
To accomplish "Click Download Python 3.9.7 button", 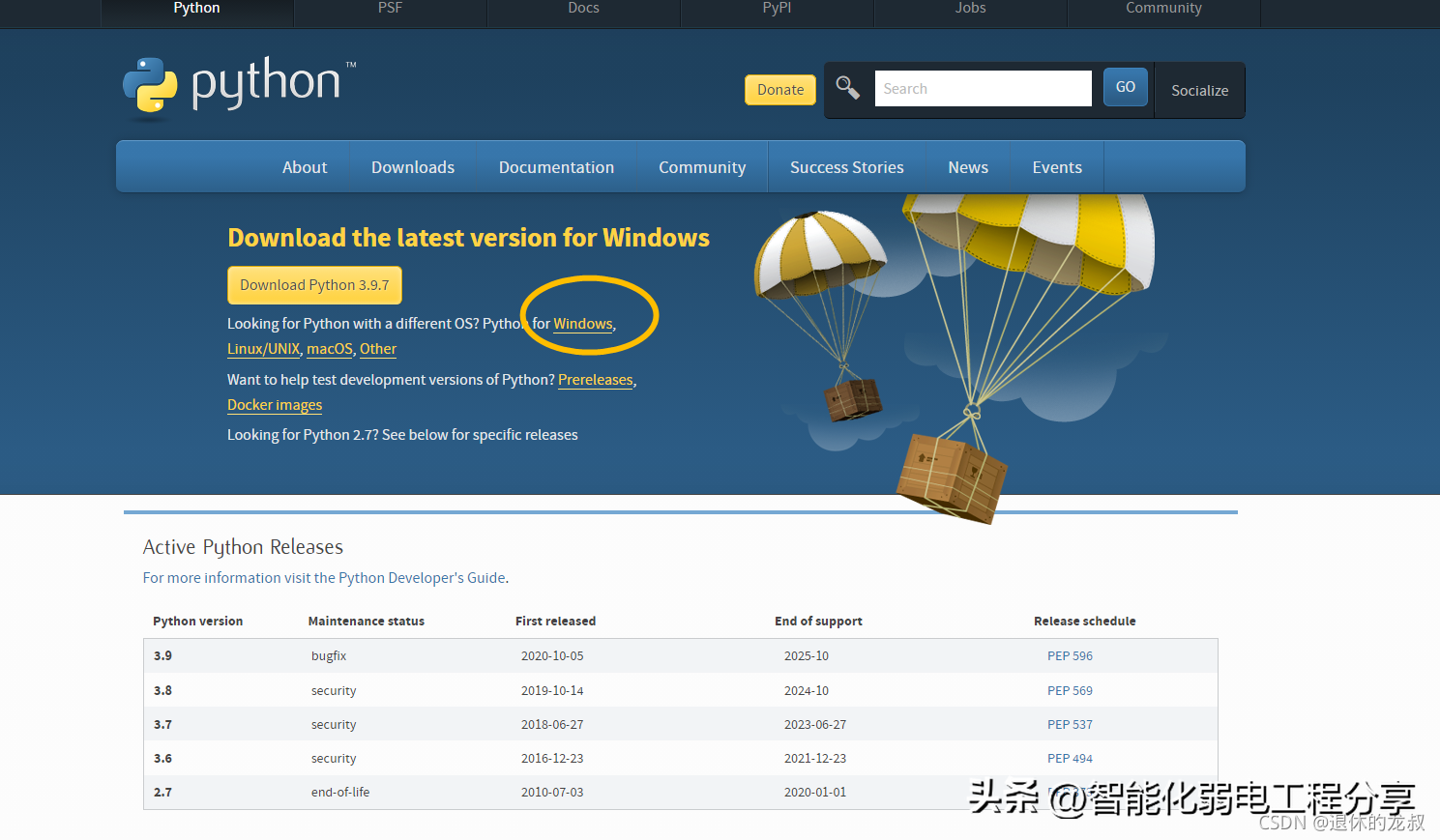I will coord(314,285).
